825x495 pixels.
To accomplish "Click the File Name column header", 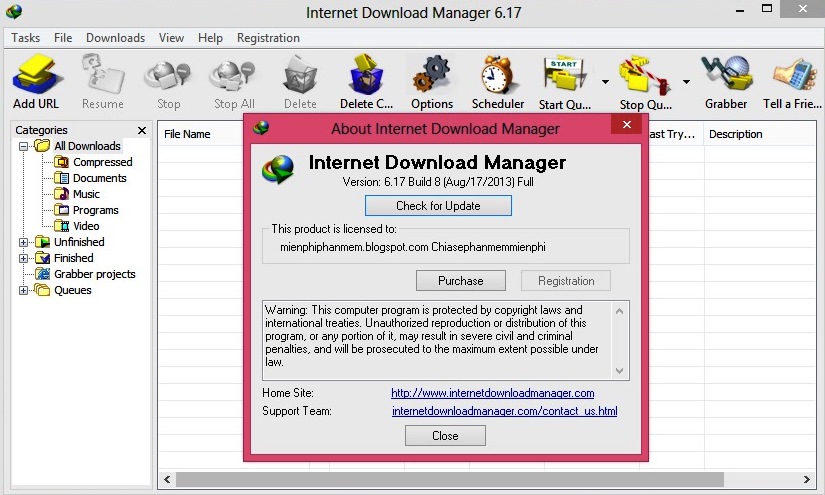I will coord(187,134).
